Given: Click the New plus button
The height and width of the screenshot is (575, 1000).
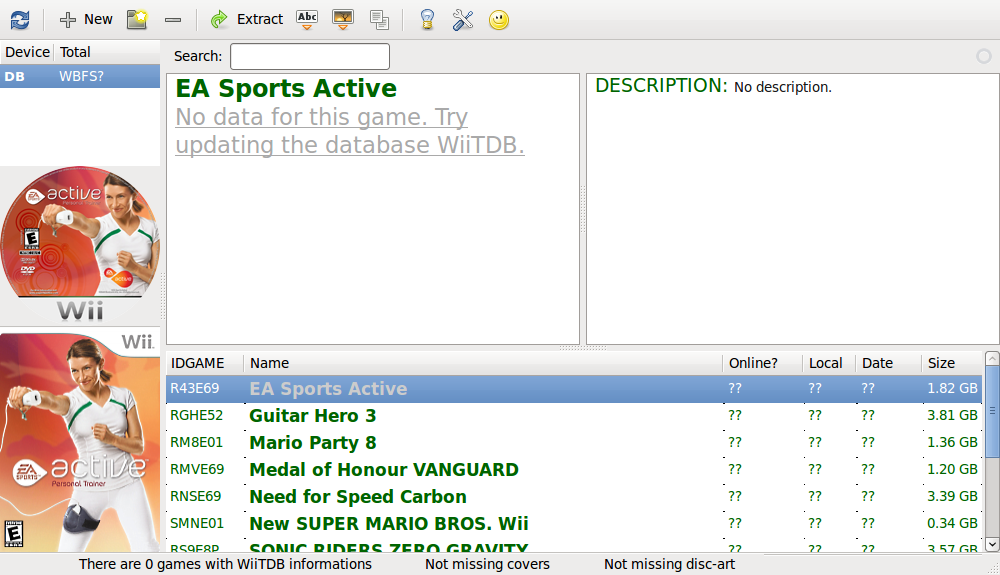Looking at the screenshot, I should coord(85,20).
